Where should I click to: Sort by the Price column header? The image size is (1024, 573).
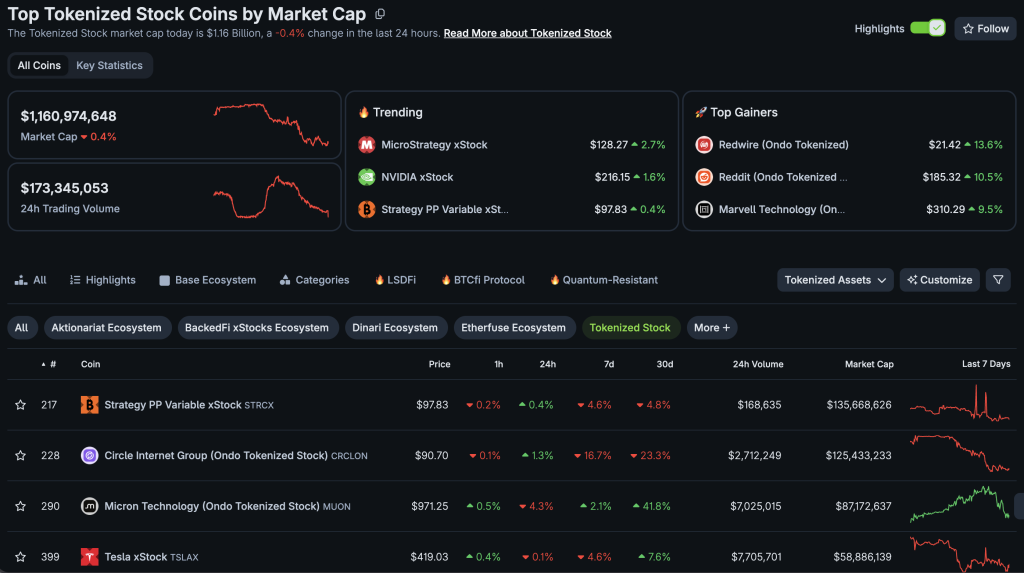pyautogui.click(x=439, y=364)
